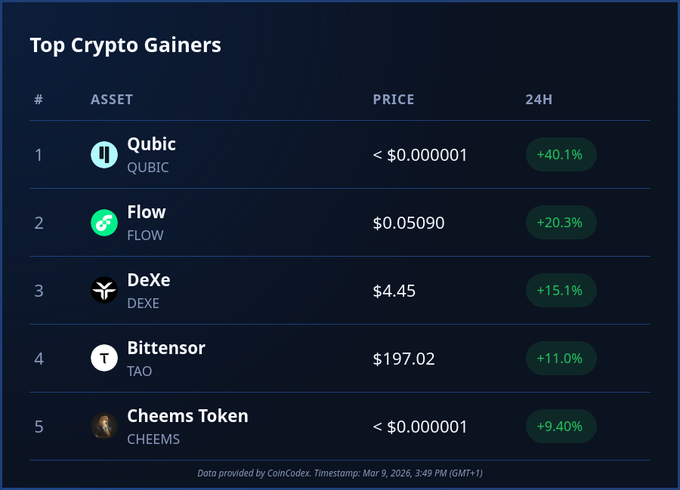Screen dimensions: 680x490
Task: Click the Cheems Token avatar icon
Action: 104,426
